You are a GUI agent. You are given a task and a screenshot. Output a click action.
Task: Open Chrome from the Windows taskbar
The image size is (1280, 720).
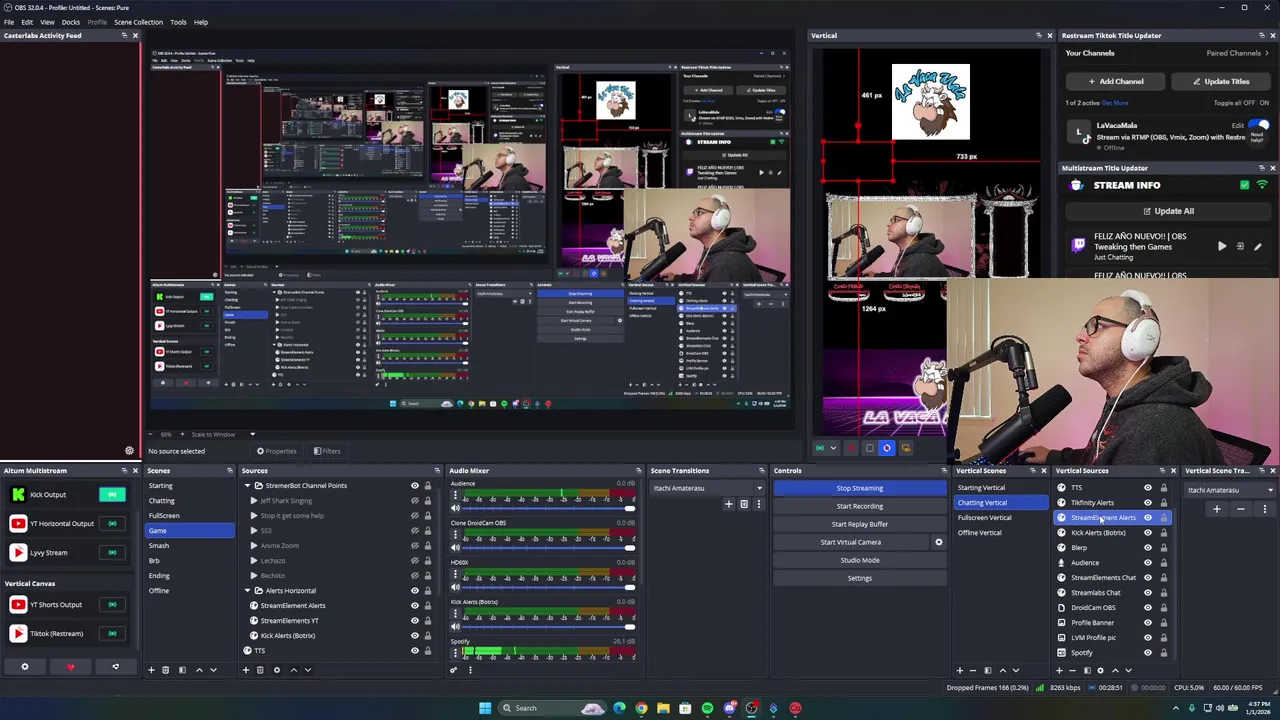(641, 708)
